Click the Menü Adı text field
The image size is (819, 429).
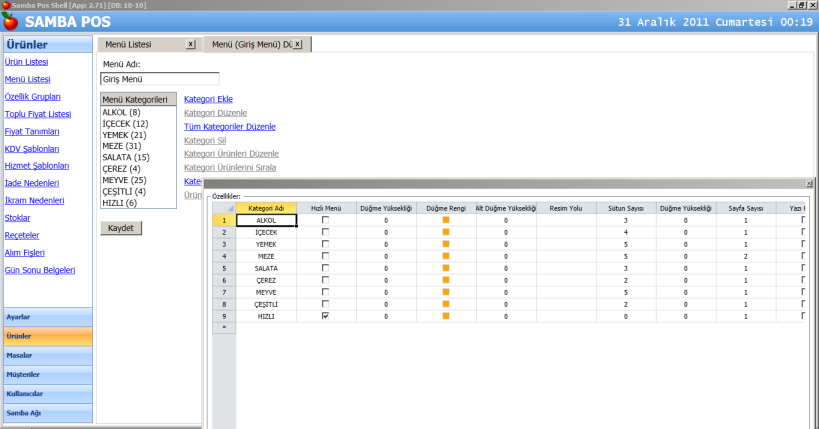160,78
